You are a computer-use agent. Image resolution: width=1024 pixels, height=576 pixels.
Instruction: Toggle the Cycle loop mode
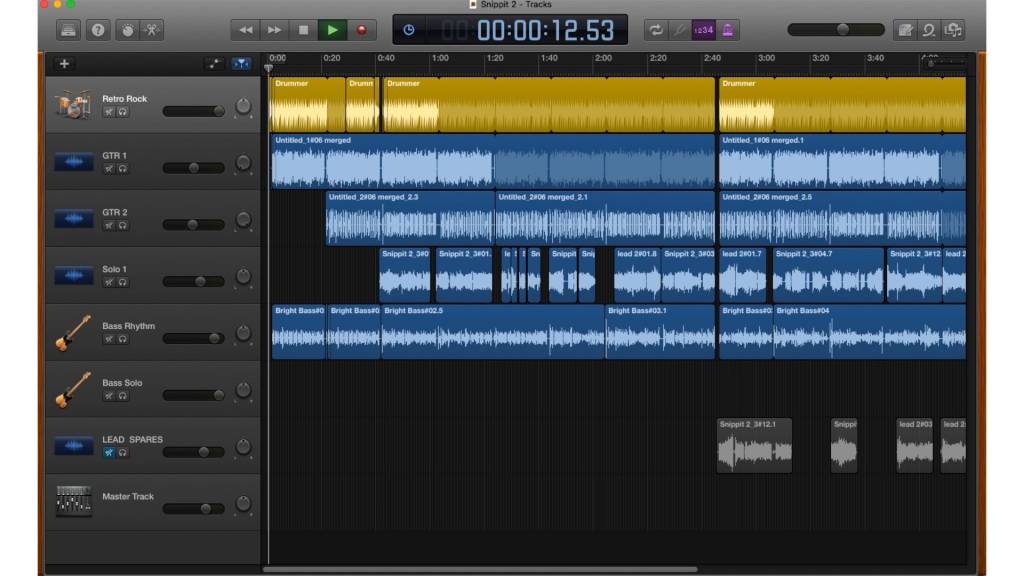[x=656, y=30]
